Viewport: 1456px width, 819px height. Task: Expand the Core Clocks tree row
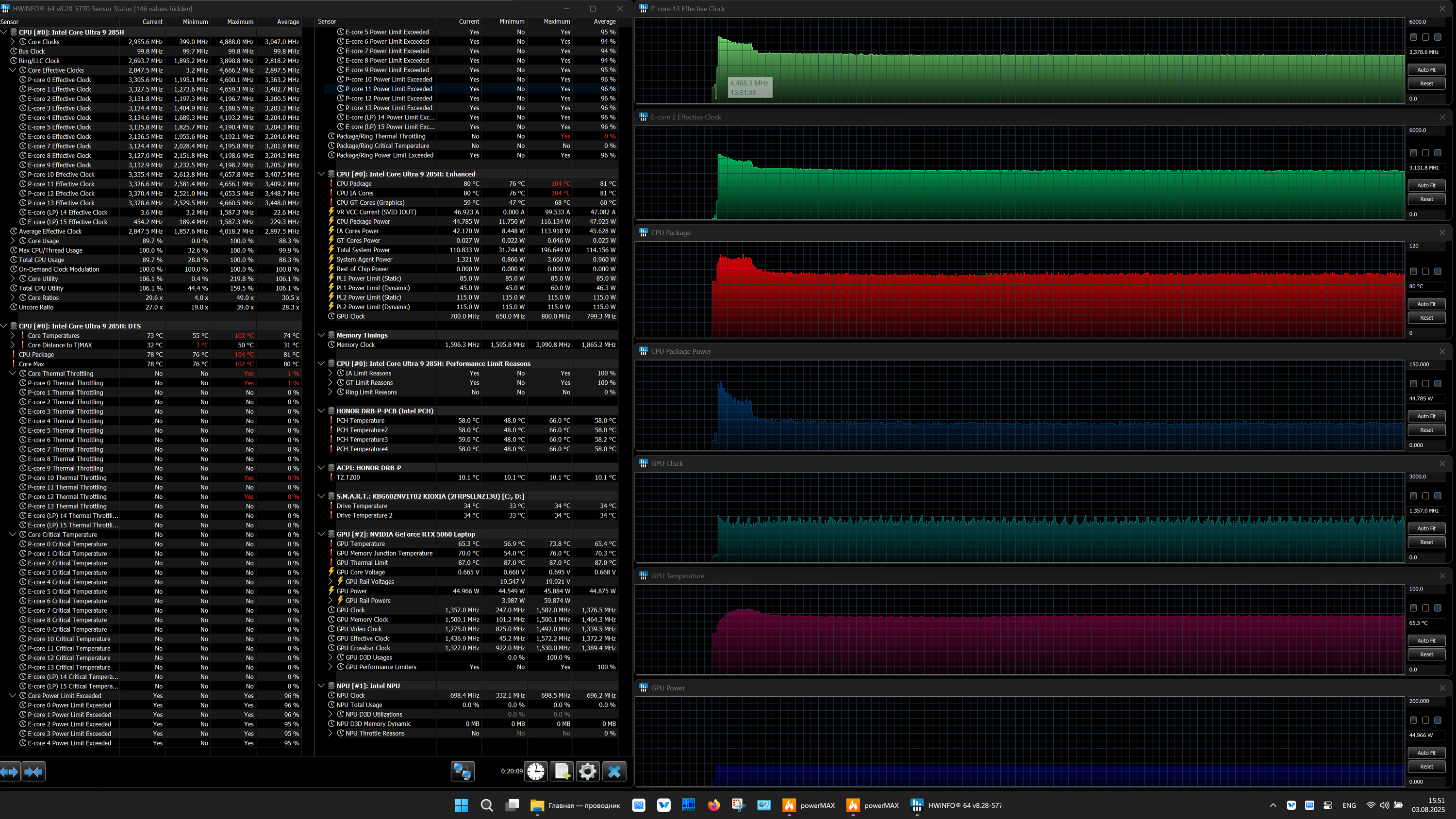click(x=13, y=42)
